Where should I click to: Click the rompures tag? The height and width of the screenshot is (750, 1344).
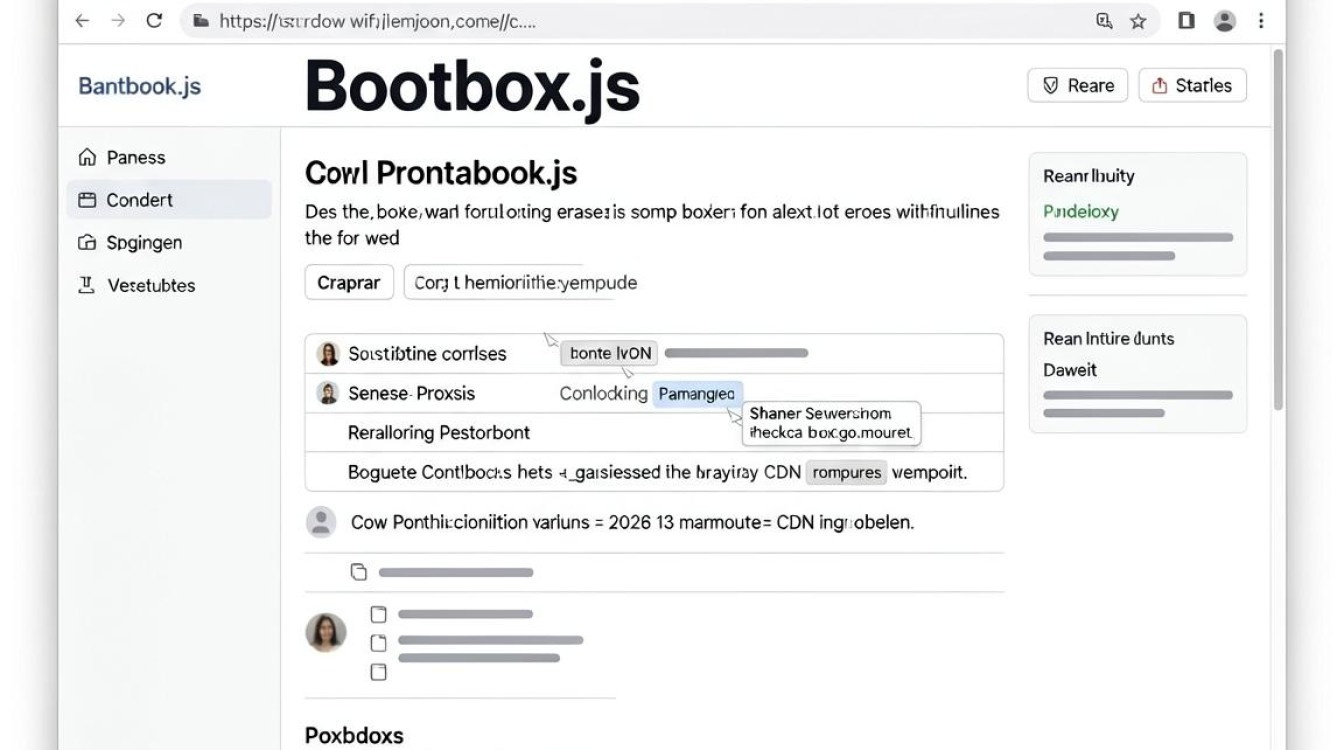pos(847,472)
